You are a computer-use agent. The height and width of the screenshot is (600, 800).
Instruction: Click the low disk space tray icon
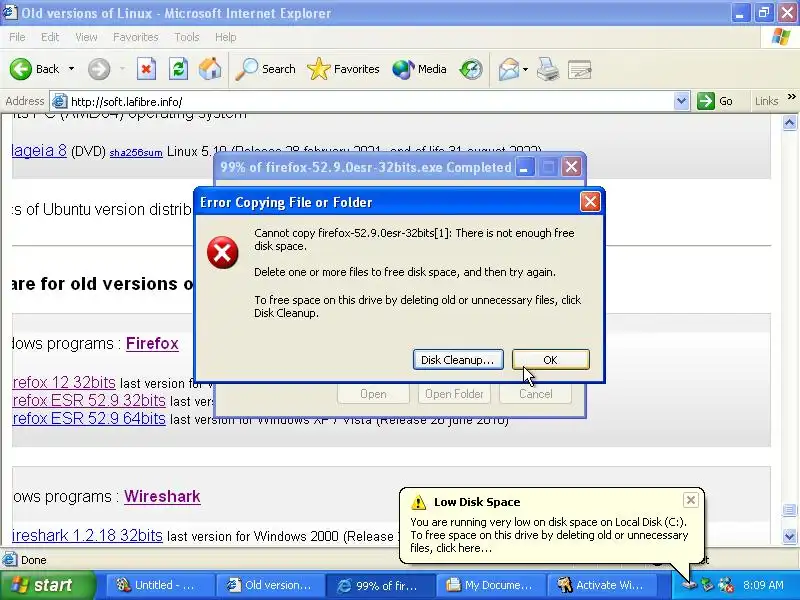689,585
